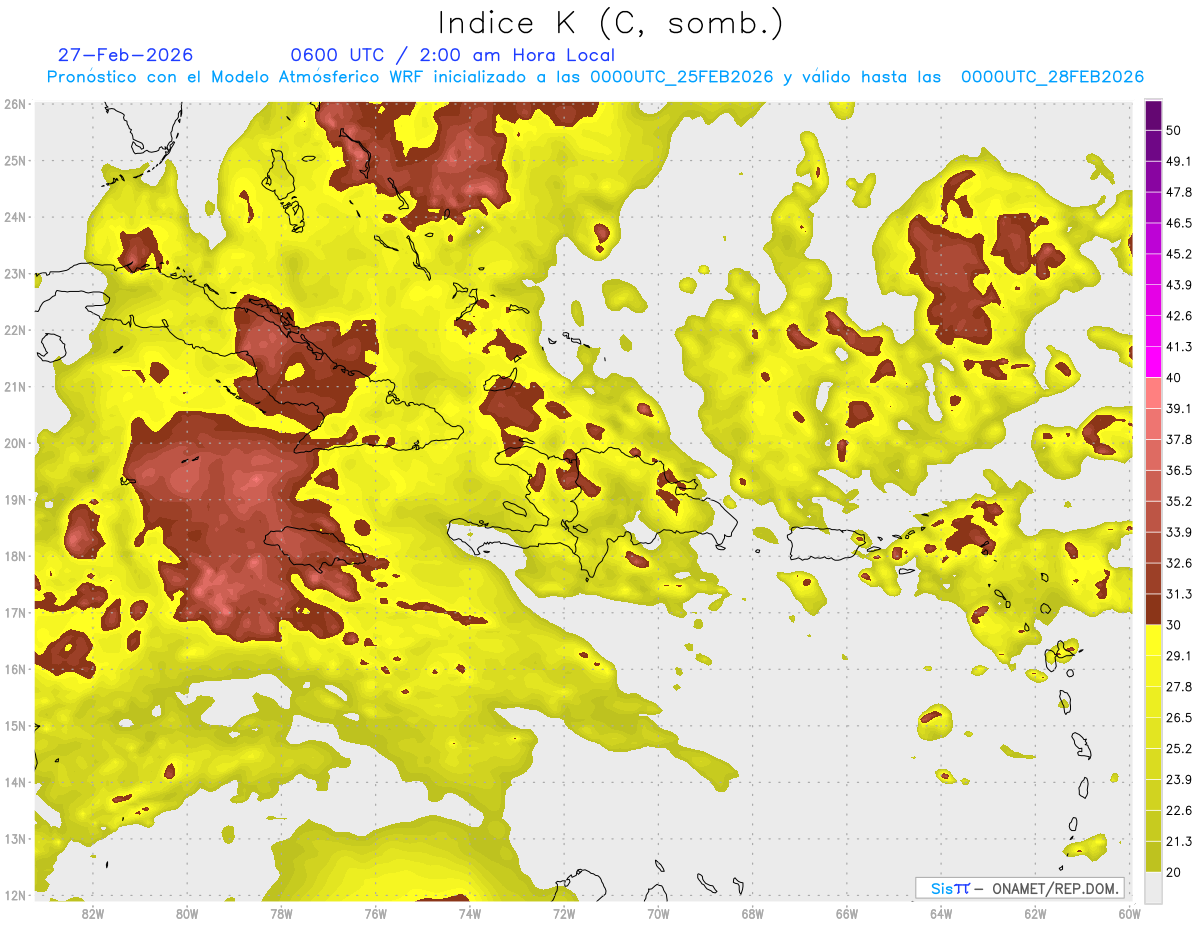This screenshot has height=927, width=1200.
Task: Select the 26N latitude label
Action: (x=14, y=104)
